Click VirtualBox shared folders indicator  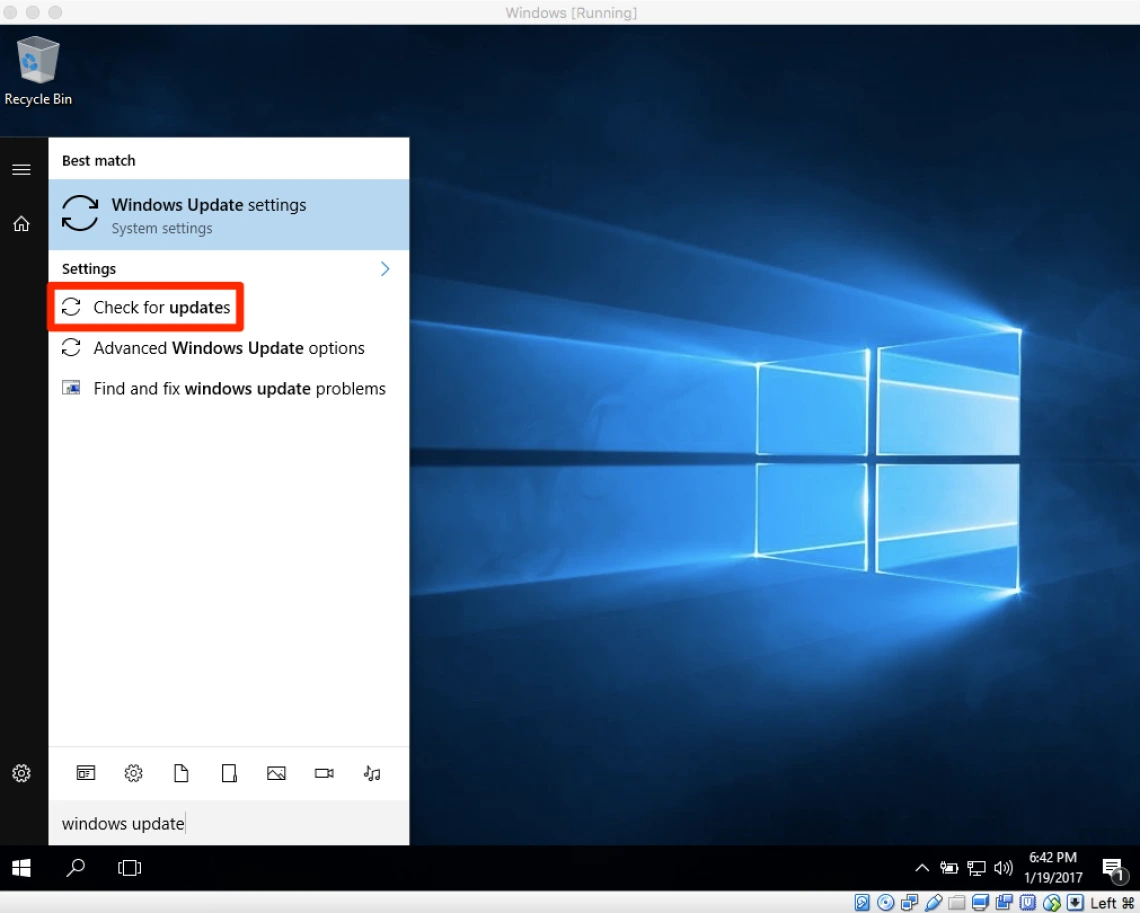point(957,903)
